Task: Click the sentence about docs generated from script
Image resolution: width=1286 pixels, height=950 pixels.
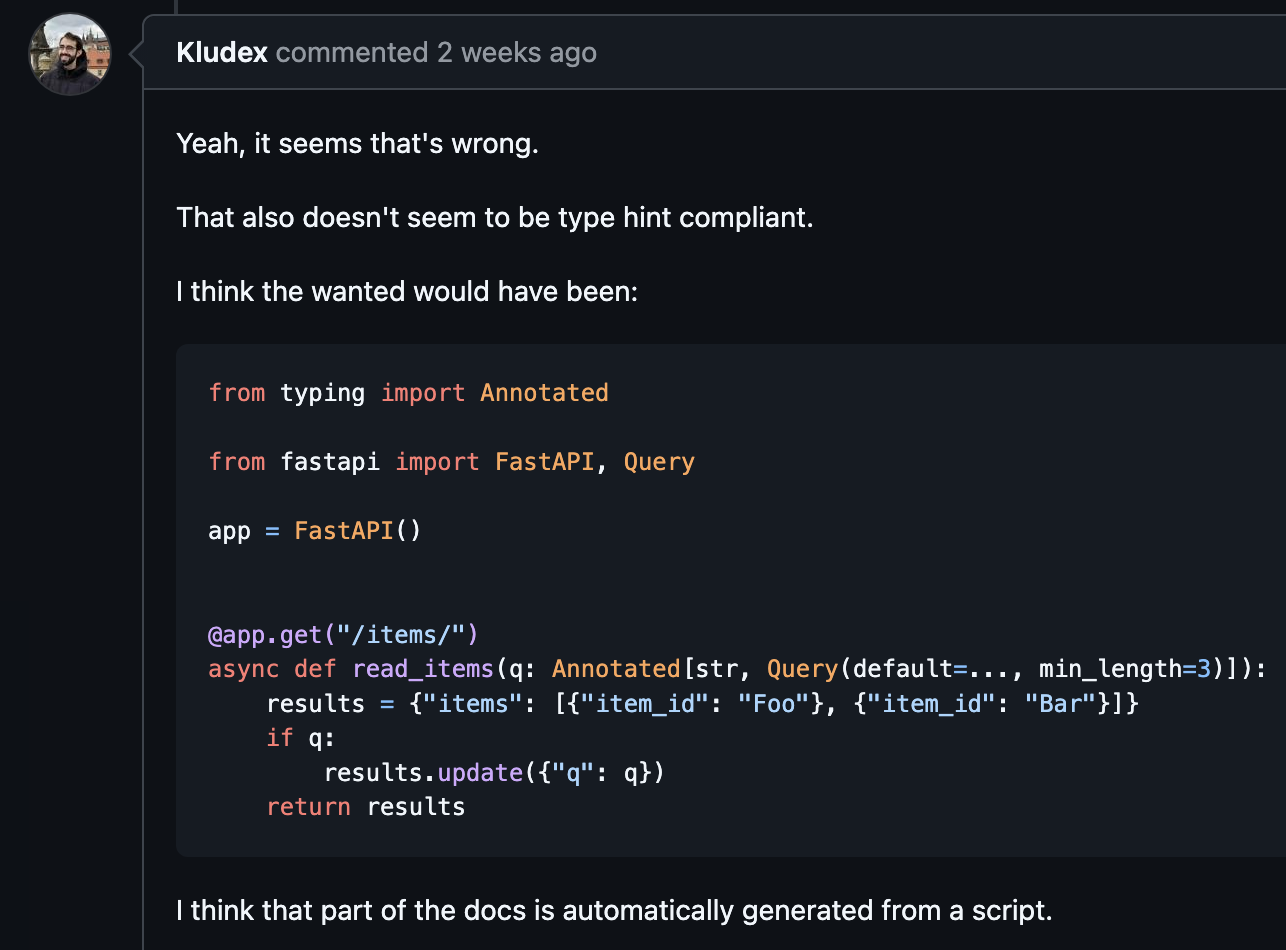Action: coord(614,910)
